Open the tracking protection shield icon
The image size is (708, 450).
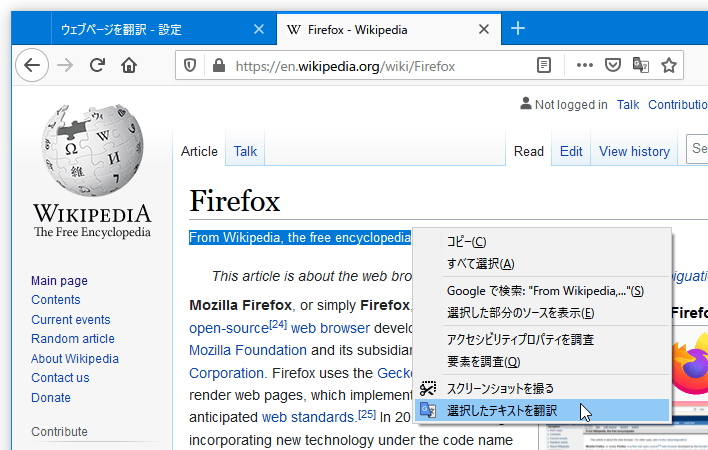pos(190,66)
